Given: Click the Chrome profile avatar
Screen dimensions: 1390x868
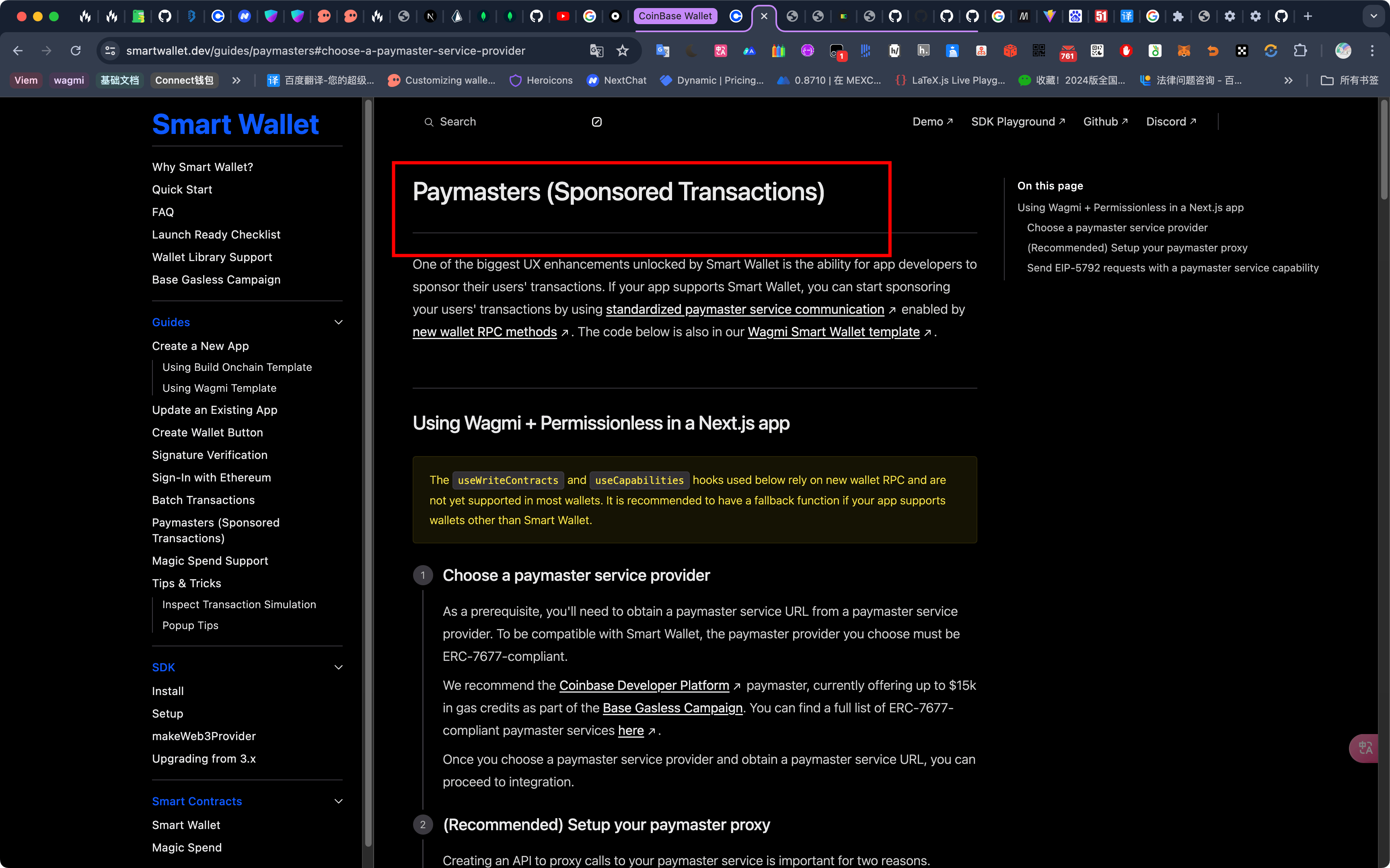Looking at the screenshot, I should click(x=1343, y=51).
